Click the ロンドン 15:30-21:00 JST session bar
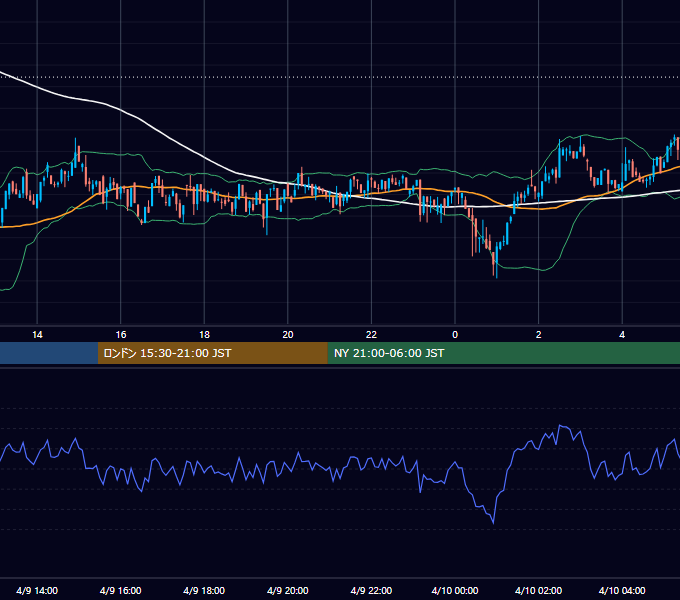 pos(212,353)
